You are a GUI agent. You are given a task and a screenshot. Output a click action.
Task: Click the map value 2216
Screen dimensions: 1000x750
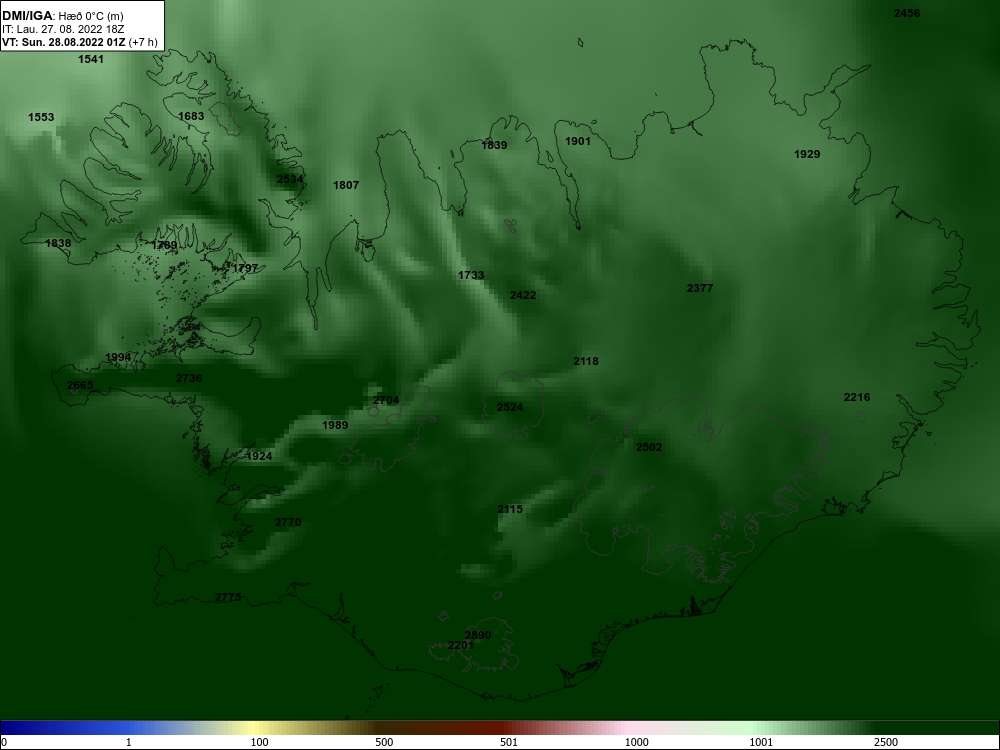[x=857, y=397]
